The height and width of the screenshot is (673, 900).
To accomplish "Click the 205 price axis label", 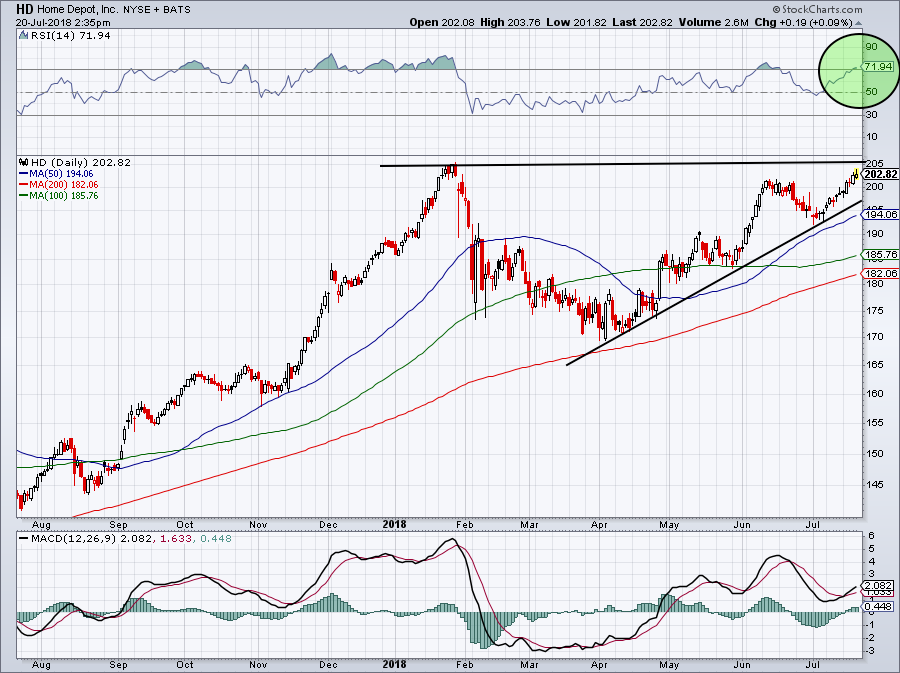I will [x=875, y=164].
